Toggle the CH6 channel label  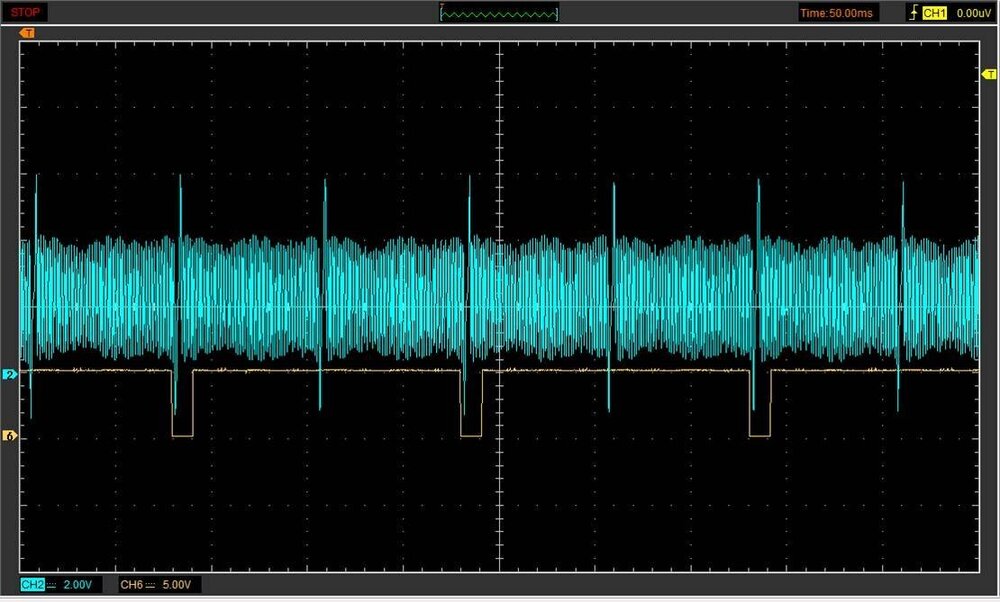132,584
